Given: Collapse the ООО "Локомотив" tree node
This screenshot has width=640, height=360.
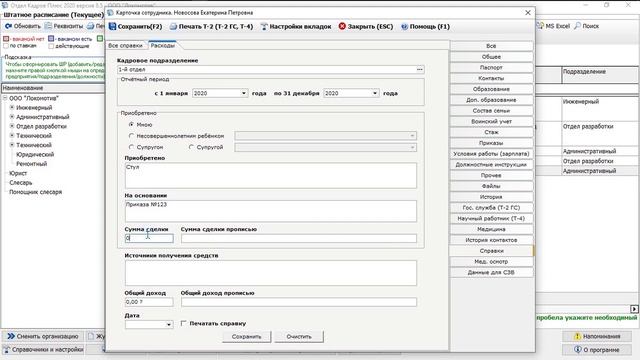Looking at the screenshot, I should tap(5, 98).
